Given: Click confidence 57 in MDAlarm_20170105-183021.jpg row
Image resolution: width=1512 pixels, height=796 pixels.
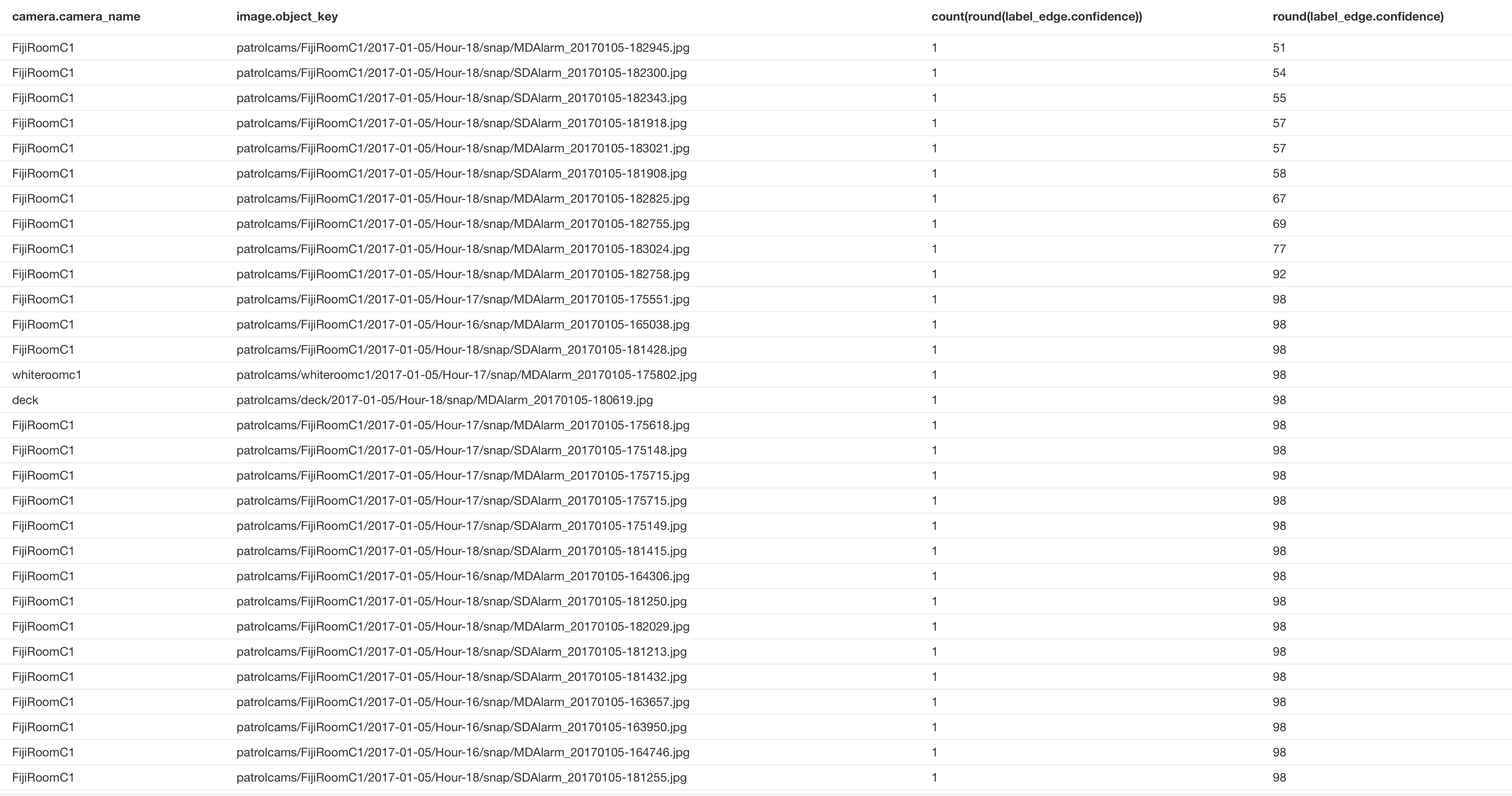Looking at the screenshot, I should pos(1279,149).
